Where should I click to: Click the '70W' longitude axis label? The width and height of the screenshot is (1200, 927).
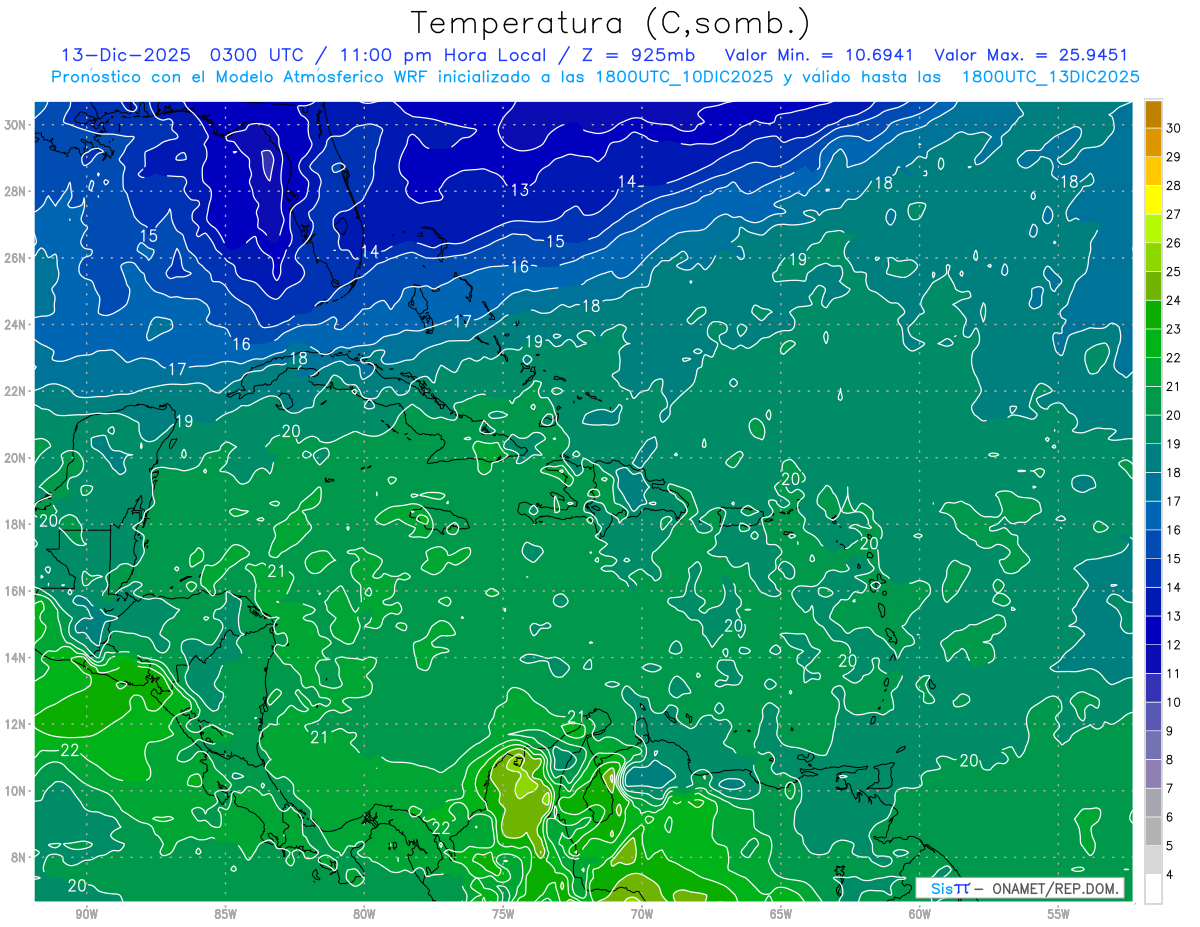click(x=642, y=915)
